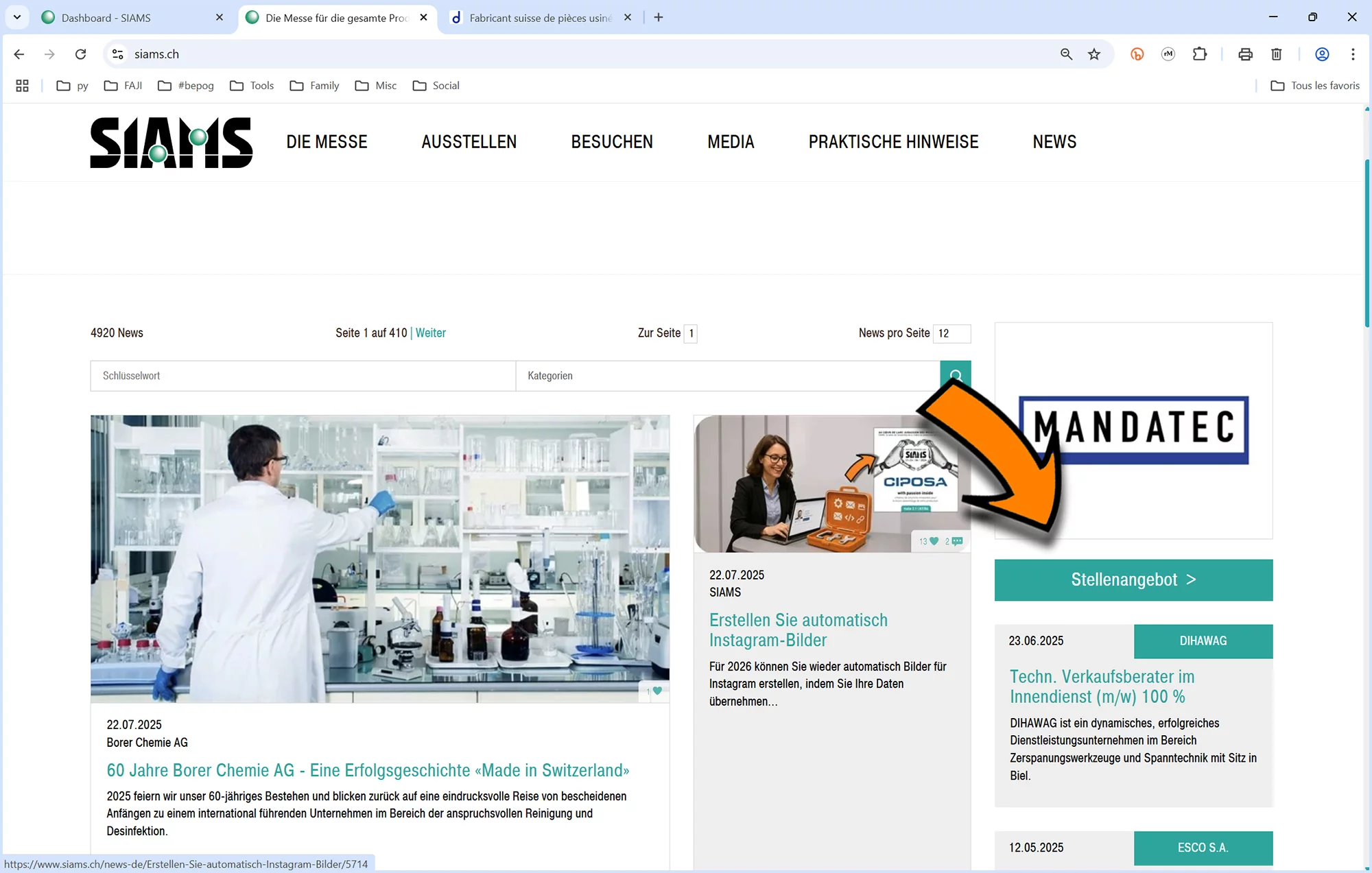Screen dimensions: 1372x873
Task: Expand the tab search dropdown arrow
Action: pos(17,17)
